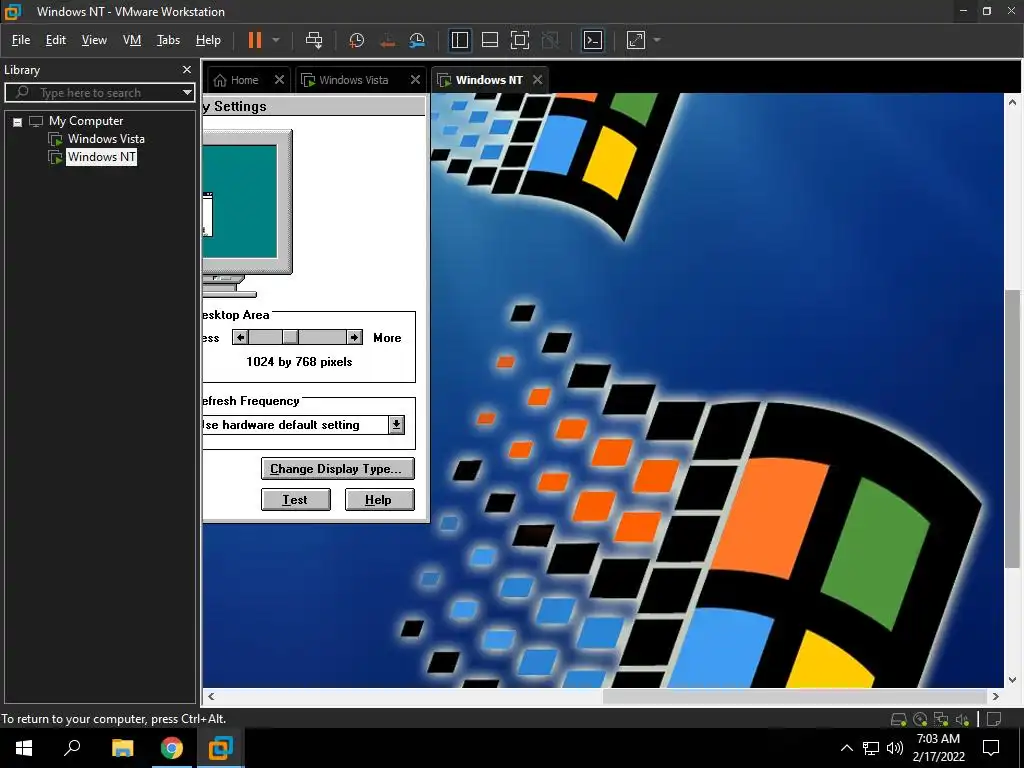Click the Desktop Area right arrow button
The width and height of the screenshot is (1024, 768).
coord(354,337)
